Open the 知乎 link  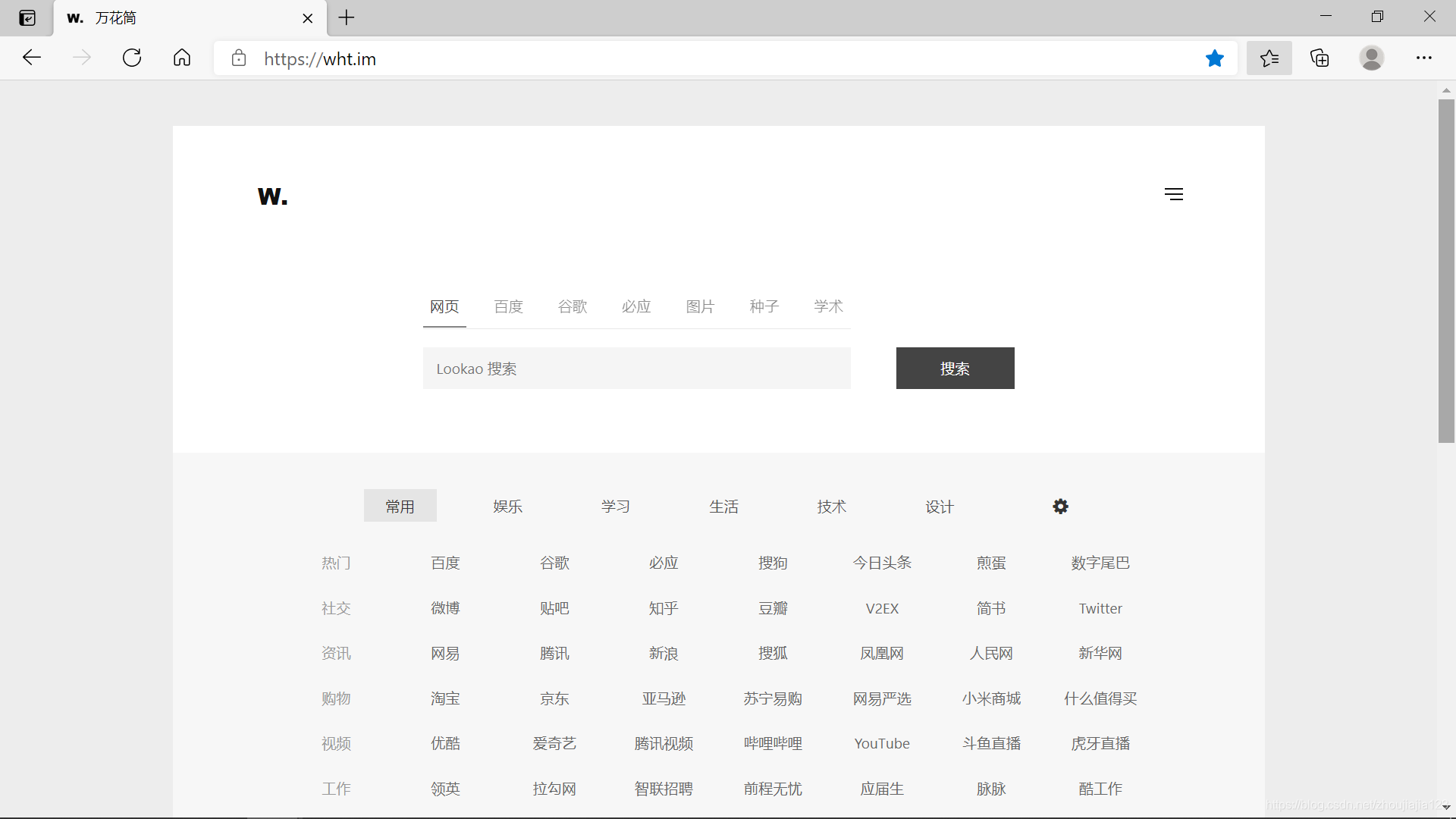(x=664, y=608)
